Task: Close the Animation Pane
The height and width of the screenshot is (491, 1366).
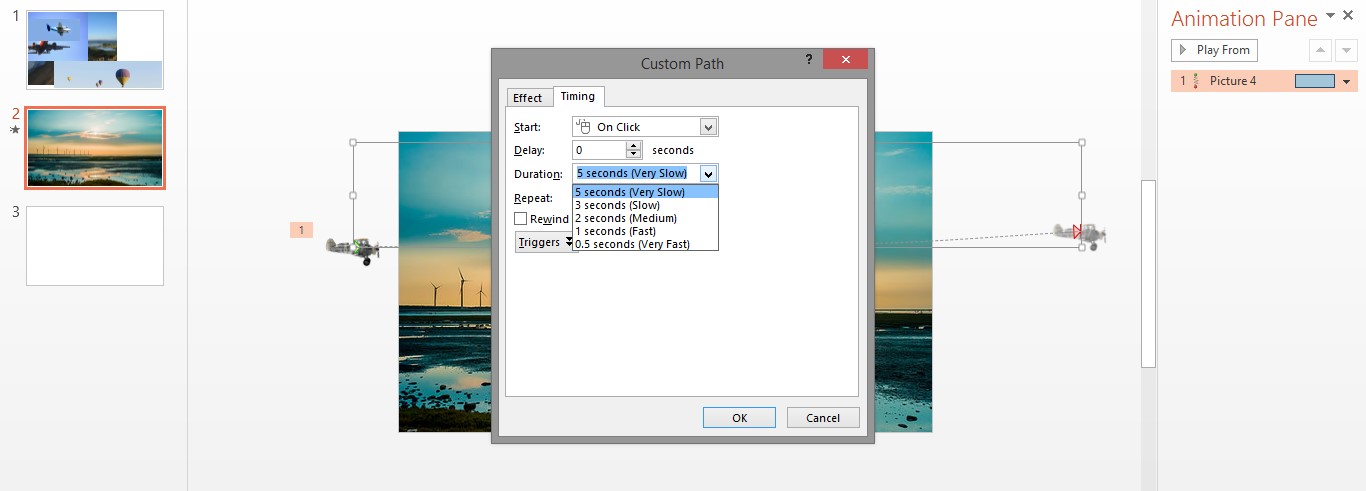Action: (x=1348, y=15)
